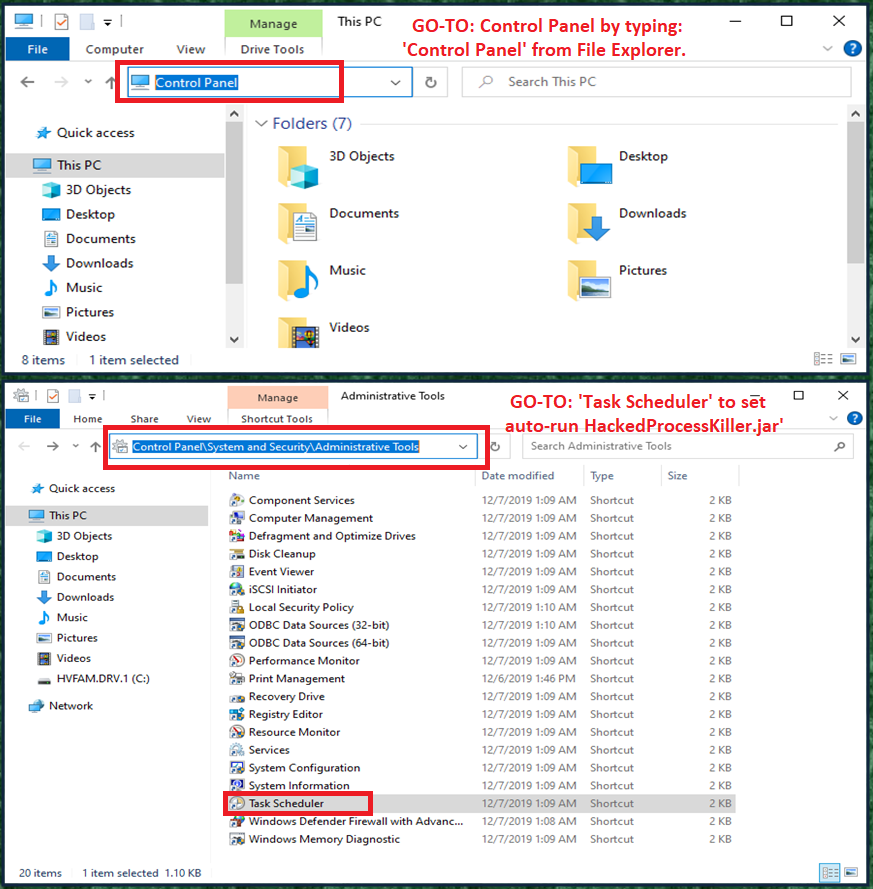Open recent locations dropdown in This PC
This screenshot has width=873, height=889.
[x=88, y=82]
